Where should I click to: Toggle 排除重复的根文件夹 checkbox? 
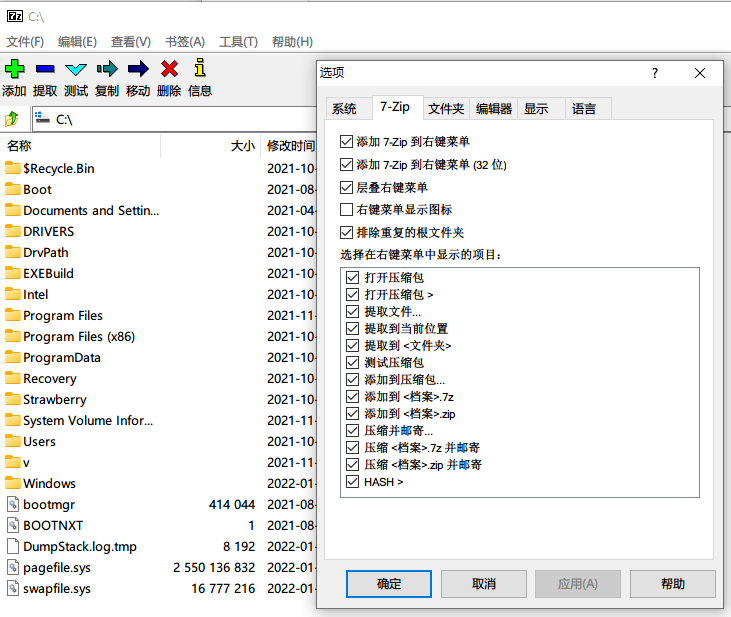(346, 232)
